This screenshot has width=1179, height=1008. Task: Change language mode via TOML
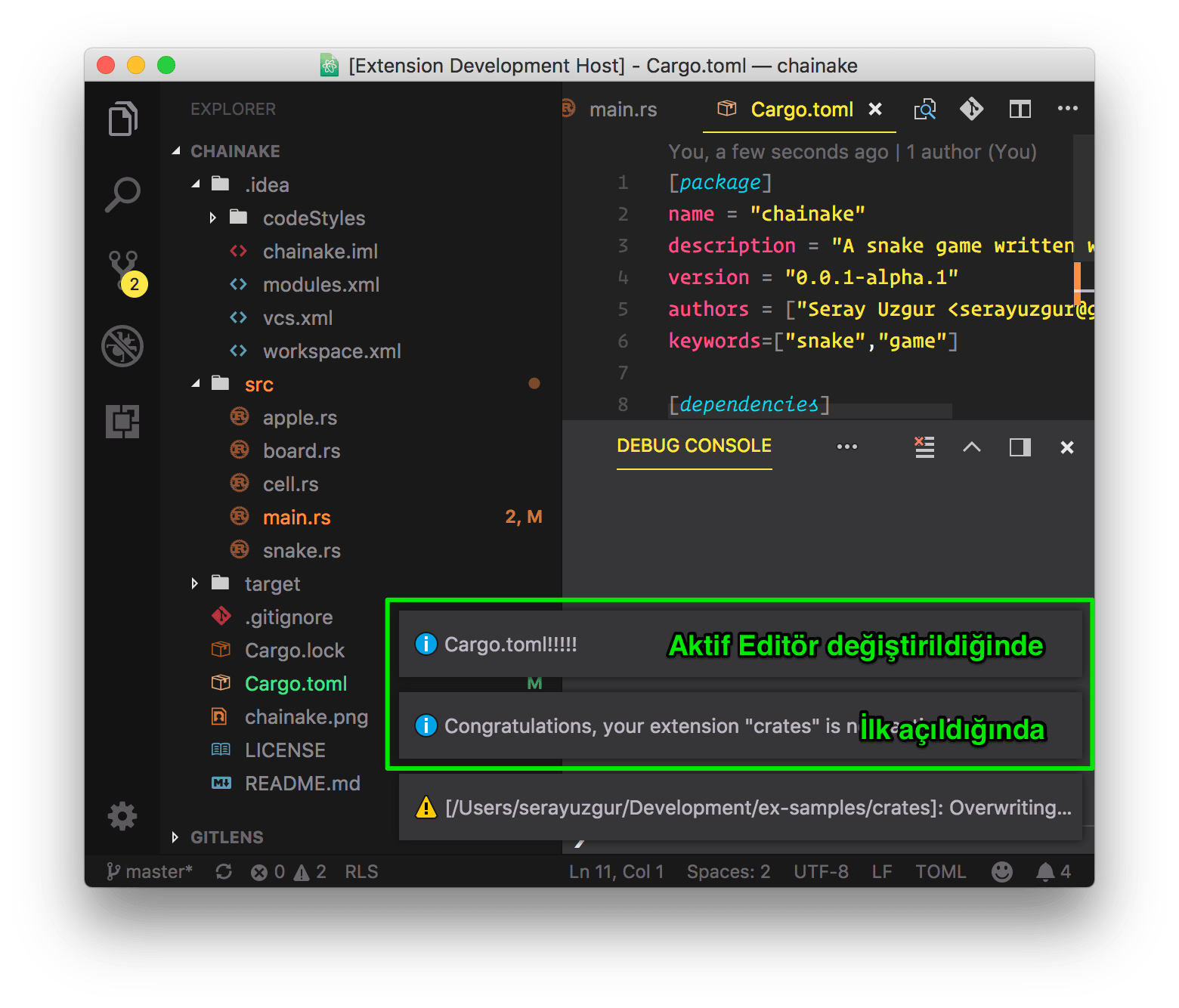coord(941,872)
